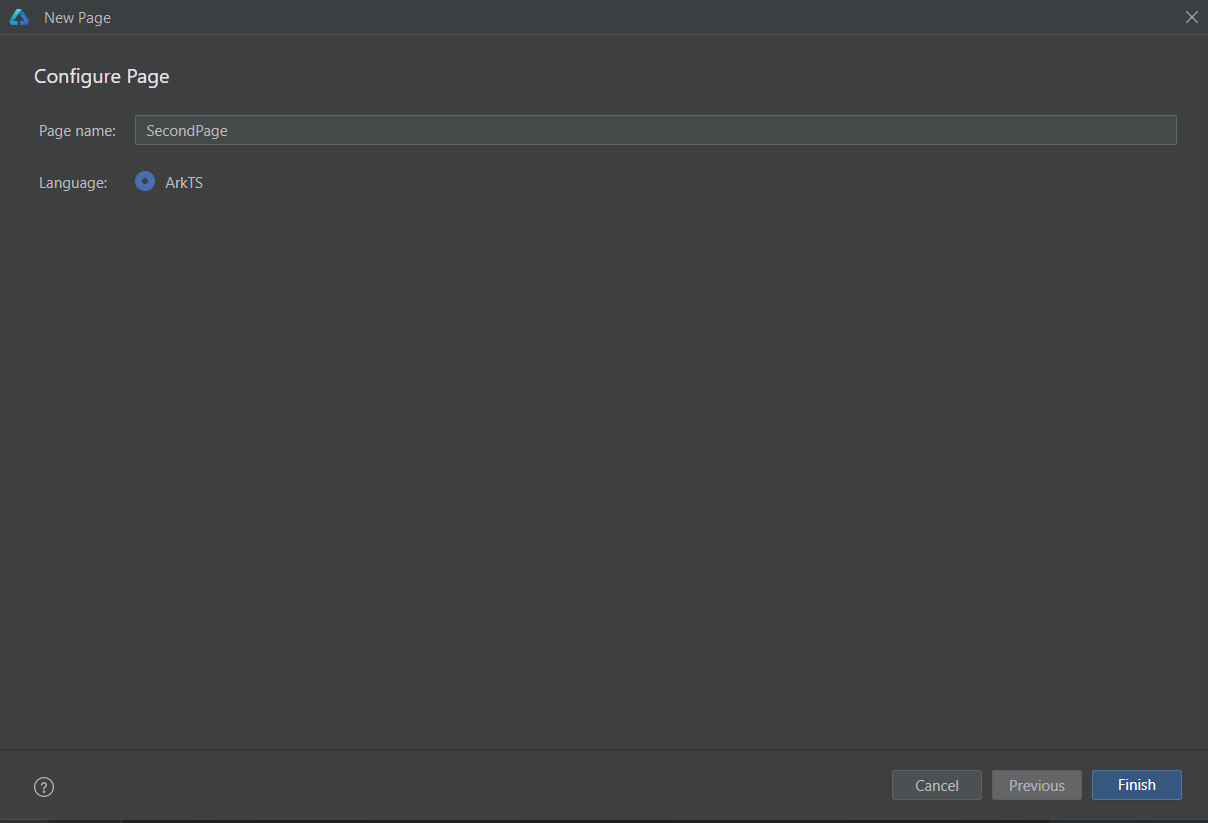Focus the Page name input field

pyautogui.click(x=656, y=130)
